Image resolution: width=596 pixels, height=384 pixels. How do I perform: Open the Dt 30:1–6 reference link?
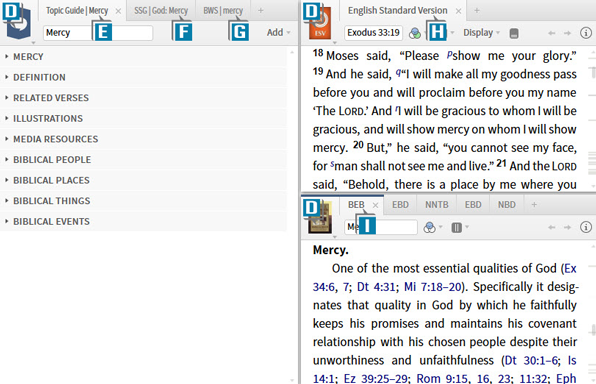click(x=531, y=360)
